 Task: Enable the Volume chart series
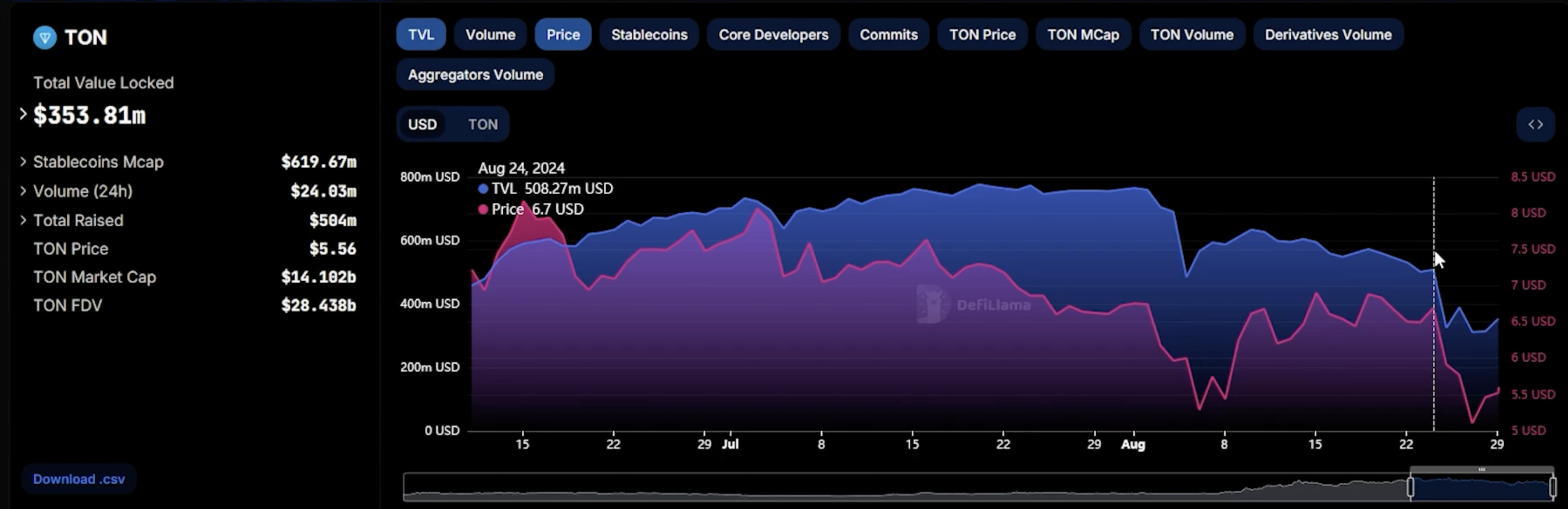491,35
